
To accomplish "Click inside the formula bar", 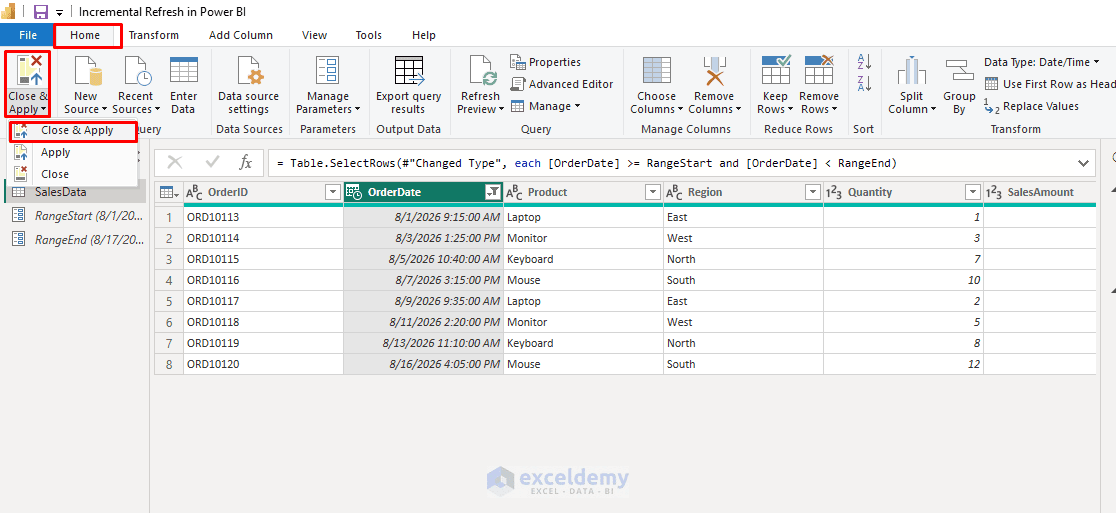I will click(x=669, y=163).
